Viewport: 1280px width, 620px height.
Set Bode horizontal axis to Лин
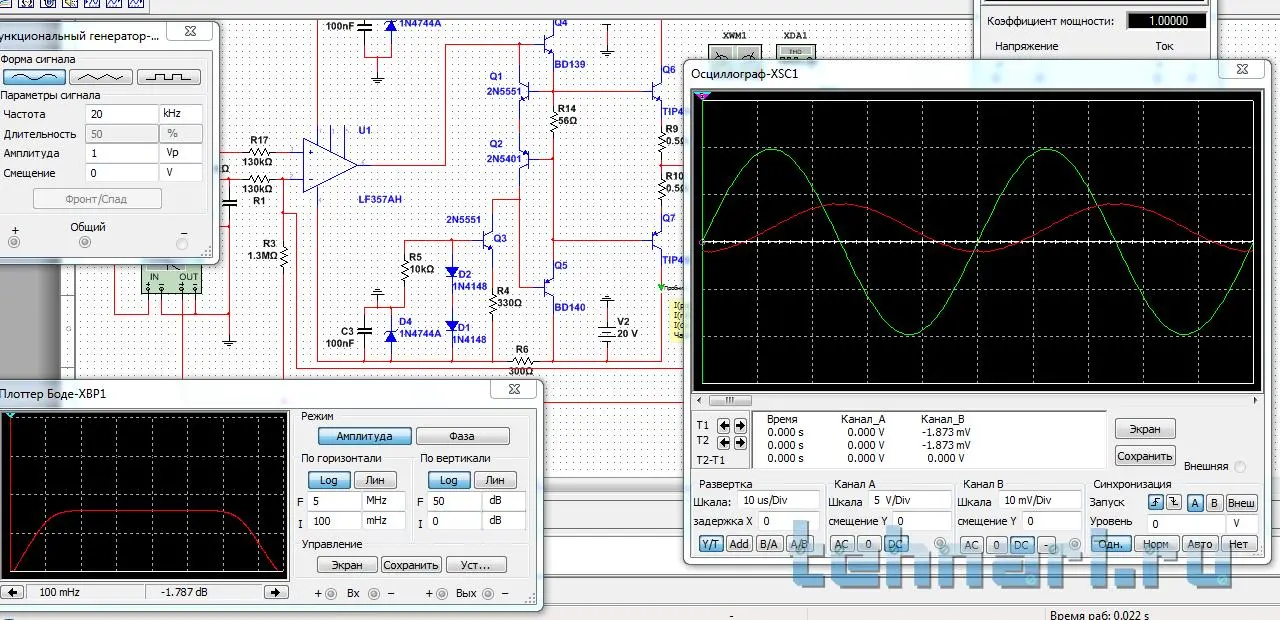tap(375, 480)
